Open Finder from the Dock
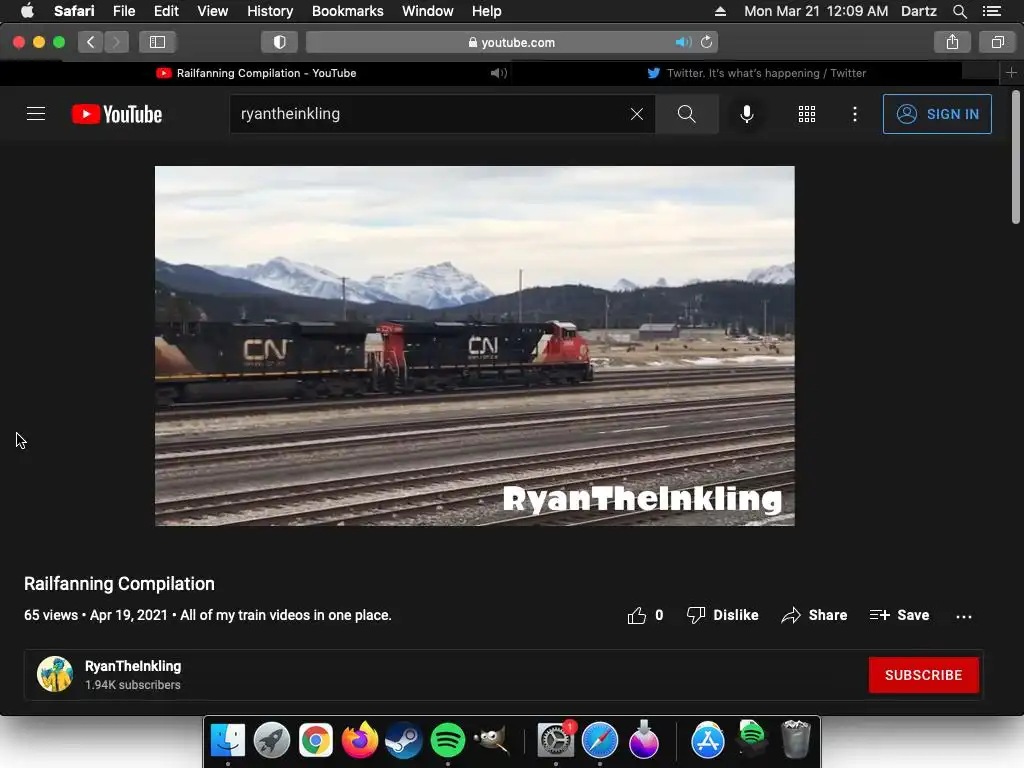 point(228,740)
